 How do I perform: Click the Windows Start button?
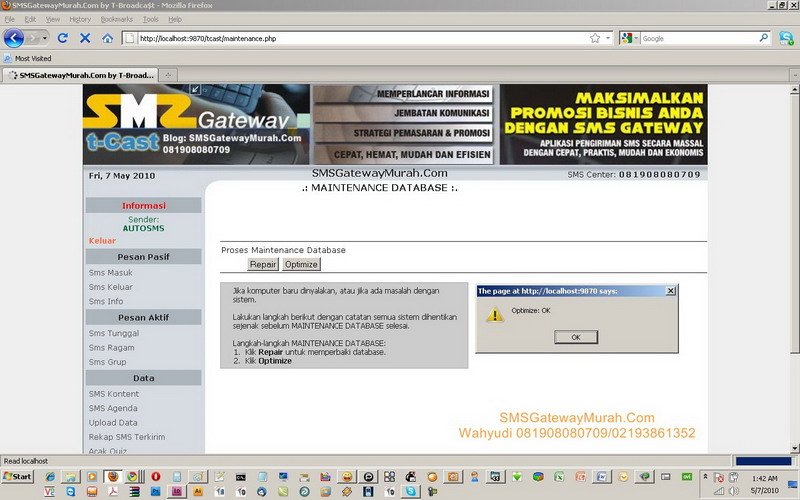[x=17, y=477]
